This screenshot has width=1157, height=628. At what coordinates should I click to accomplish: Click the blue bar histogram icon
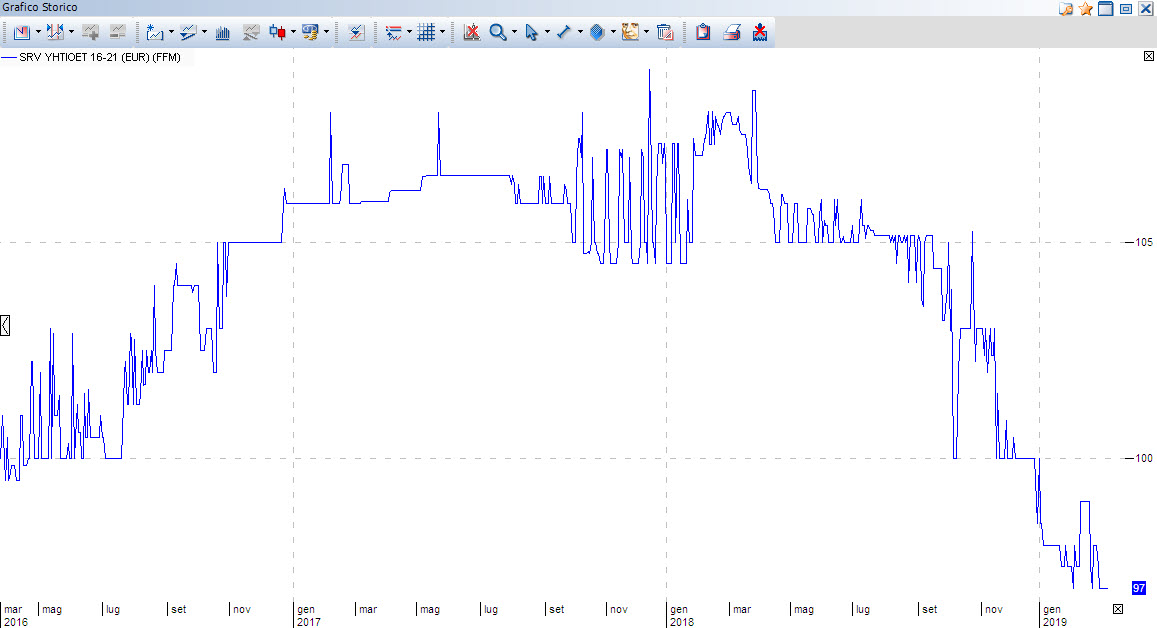tap(222, 32)
